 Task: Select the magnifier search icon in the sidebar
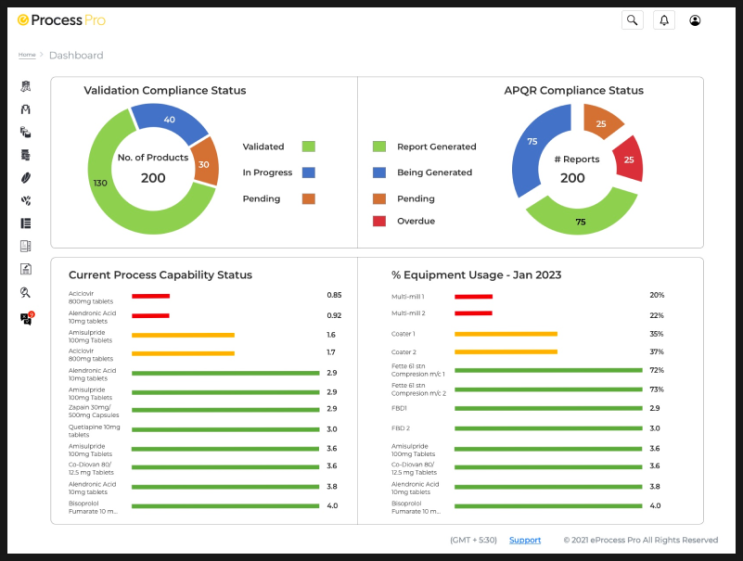click(26, 293)
